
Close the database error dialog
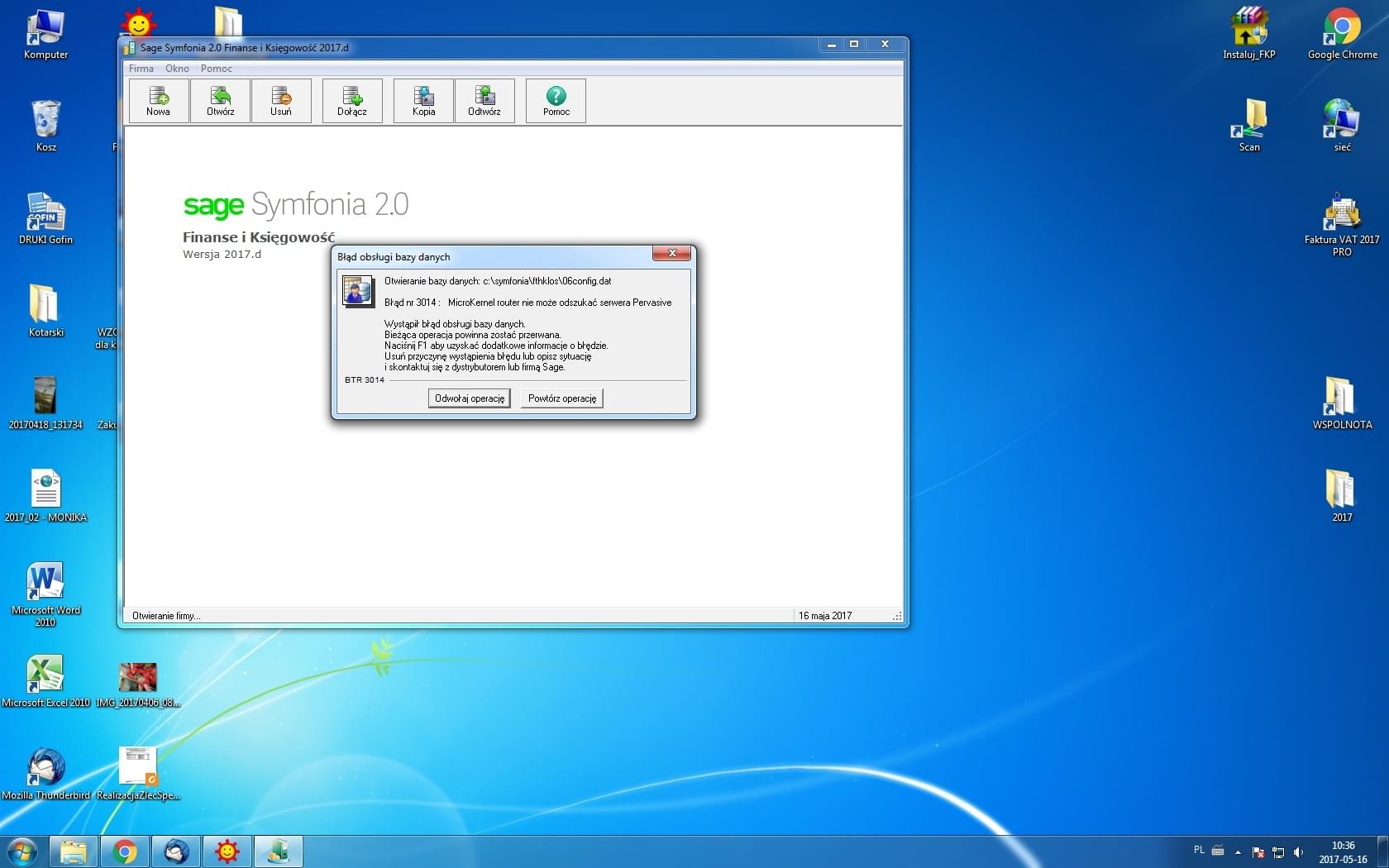pyautogui.click(x=672, y=254)
